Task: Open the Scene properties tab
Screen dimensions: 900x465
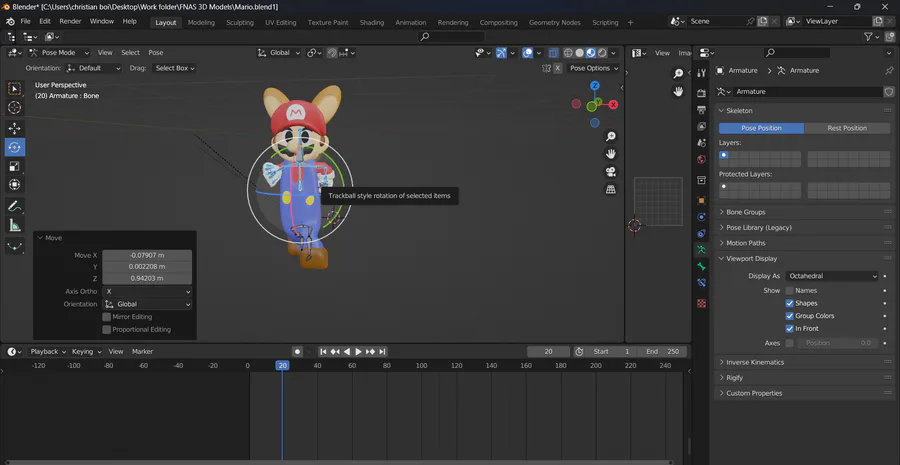Action: tap(701, 143)
